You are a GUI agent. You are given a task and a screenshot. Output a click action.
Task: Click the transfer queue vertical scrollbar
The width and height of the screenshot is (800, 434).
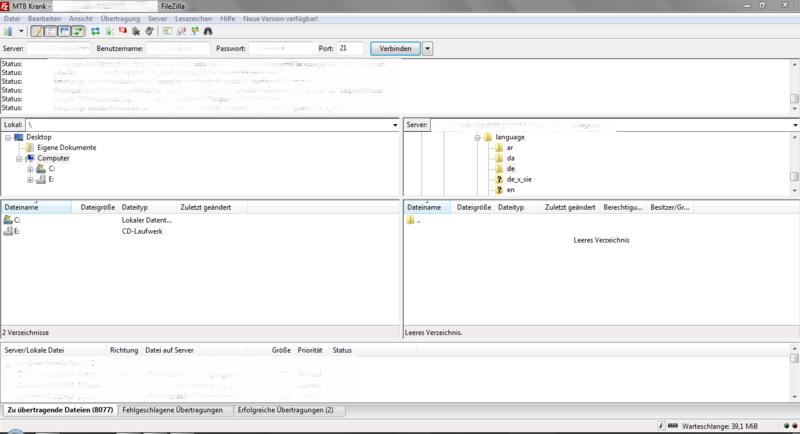coord(794,372)
